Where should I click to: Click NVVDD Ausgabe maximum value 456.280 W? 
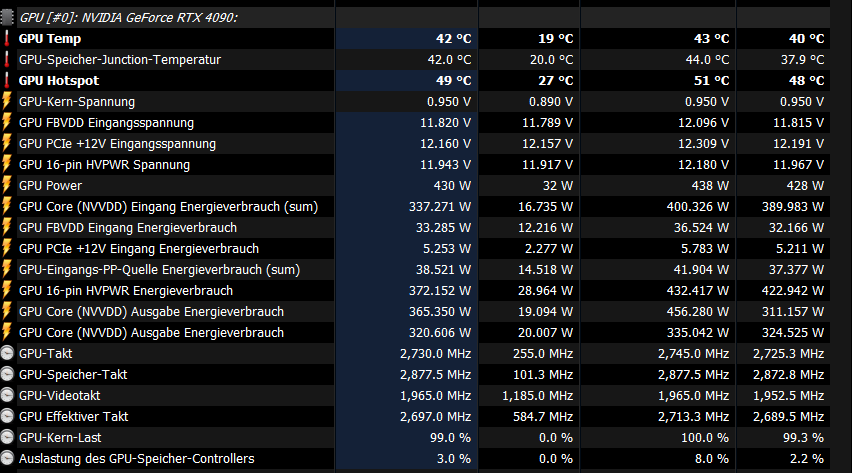[698, 312]
